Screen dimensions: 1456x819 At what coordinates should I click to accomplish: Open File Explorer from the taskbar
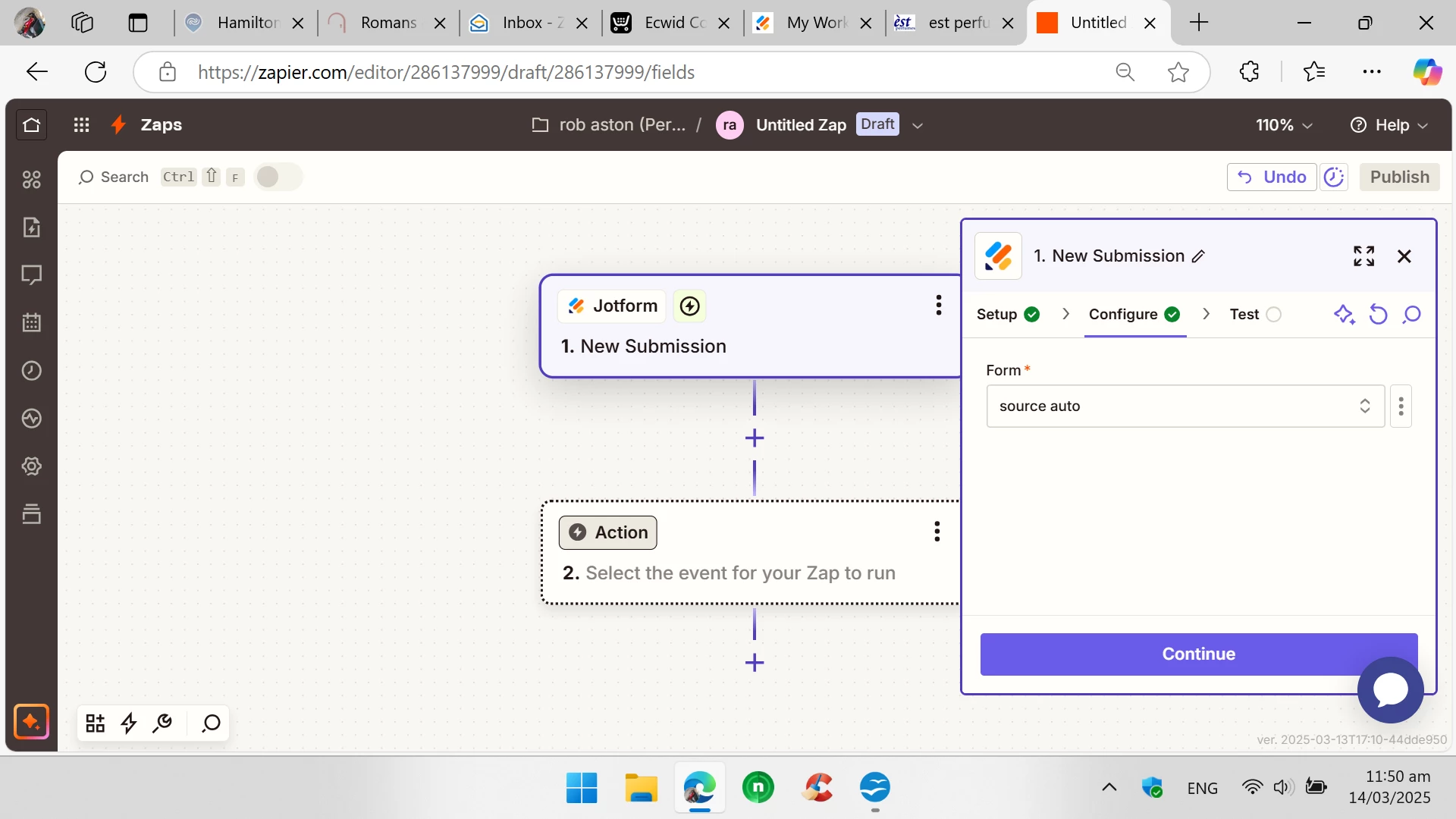(641, 788)
